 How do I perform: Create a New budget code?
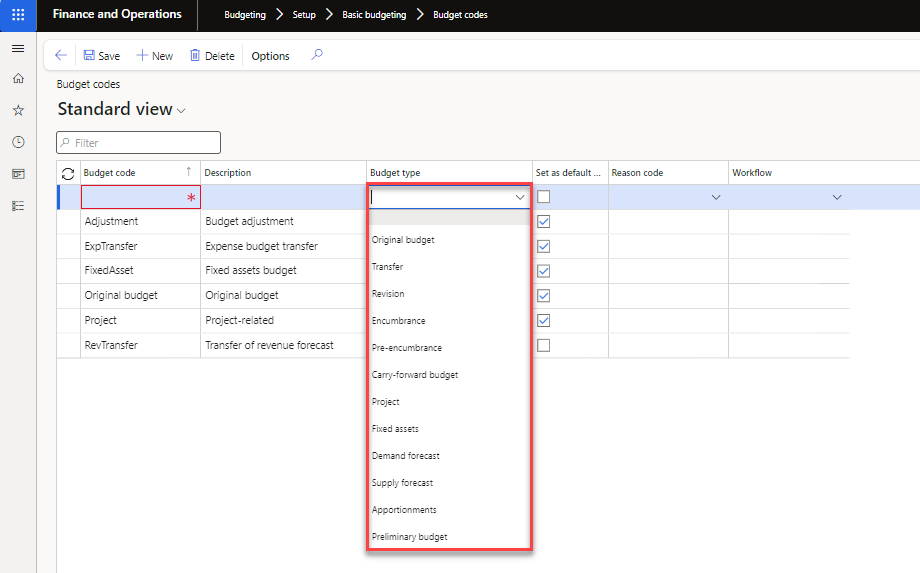click(154, 56)
